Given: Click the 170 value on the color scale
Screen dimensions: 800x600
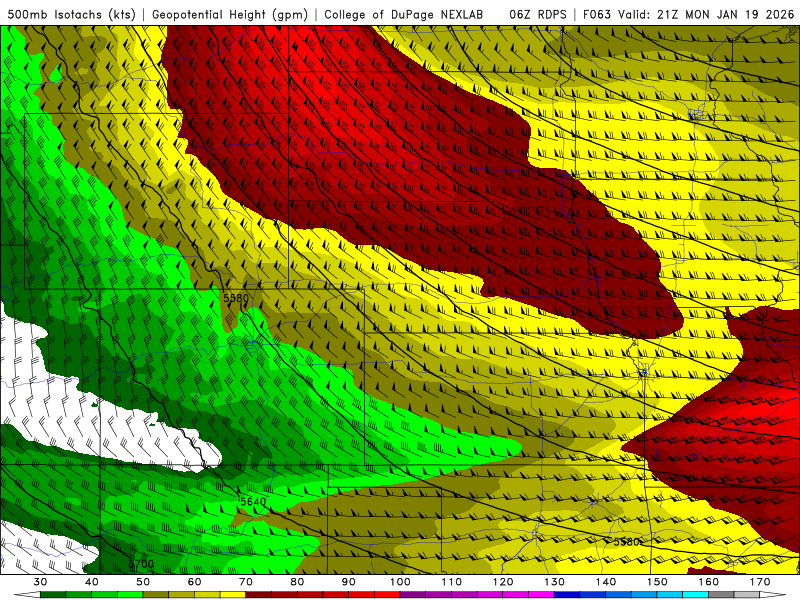Looking at the screenshot, I should (760, 582).
